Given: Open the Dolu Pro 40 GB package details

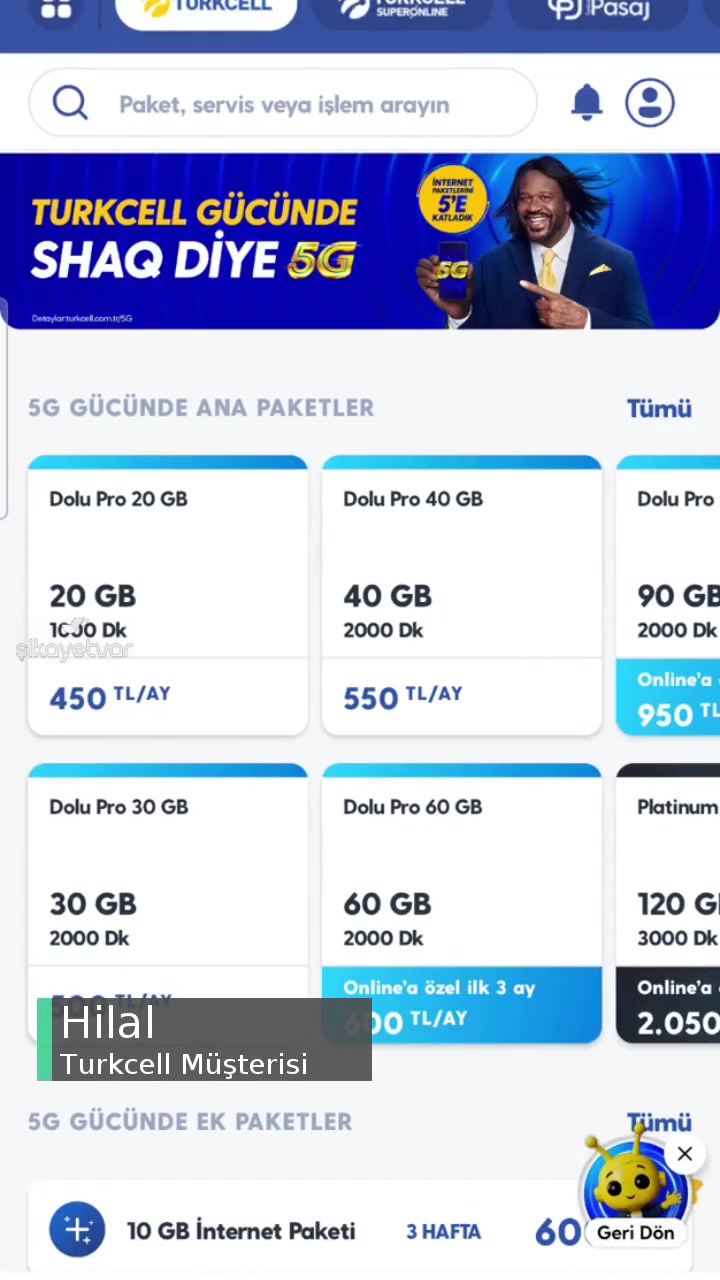Looking at the screenshot, I should [x=462, y=595].
